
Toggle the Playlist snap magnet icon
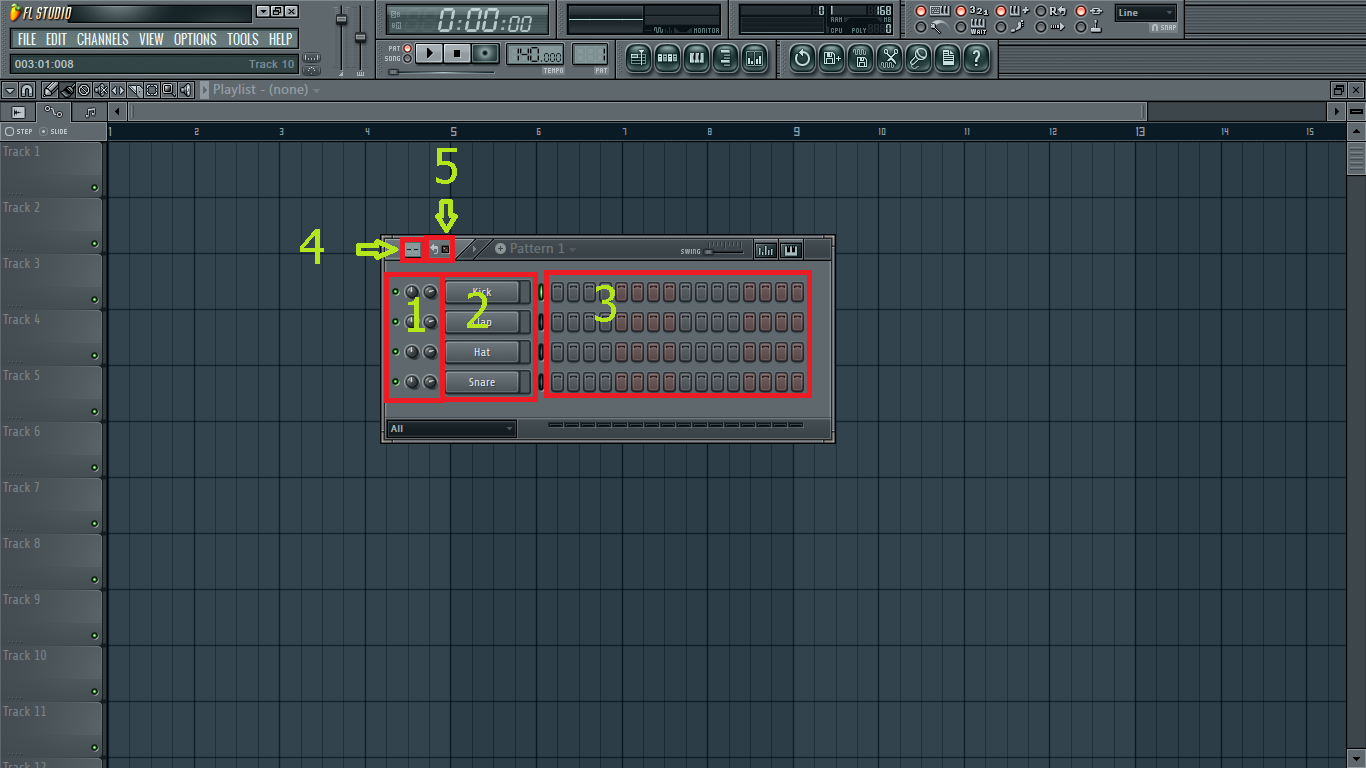tap(27, 90)
